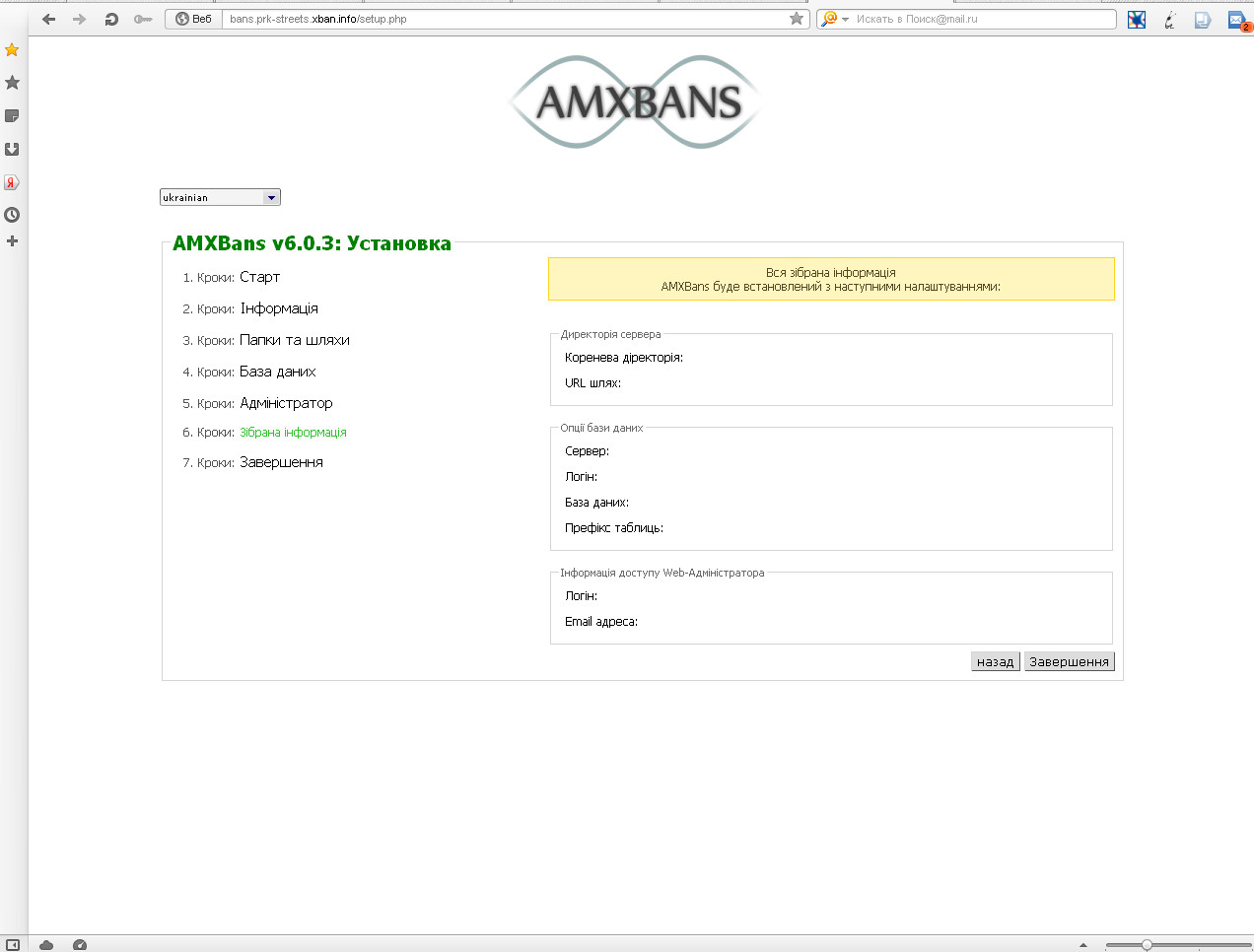Click the page zoom slider handle
Screen dimensions: 1254x952
tap(1147, 945)
